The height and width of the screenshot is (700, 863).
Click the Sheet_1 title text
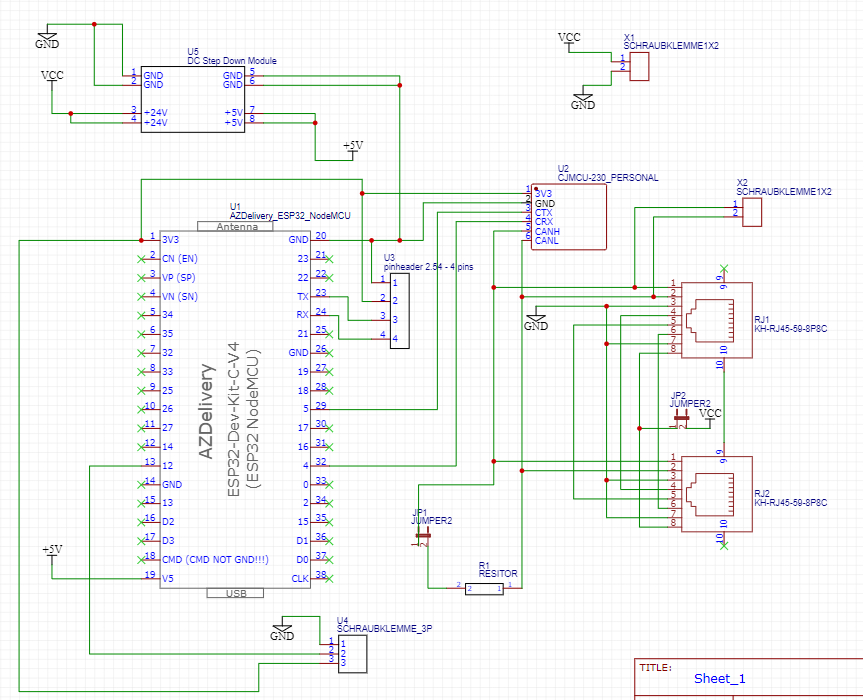(x=719, y=679)
